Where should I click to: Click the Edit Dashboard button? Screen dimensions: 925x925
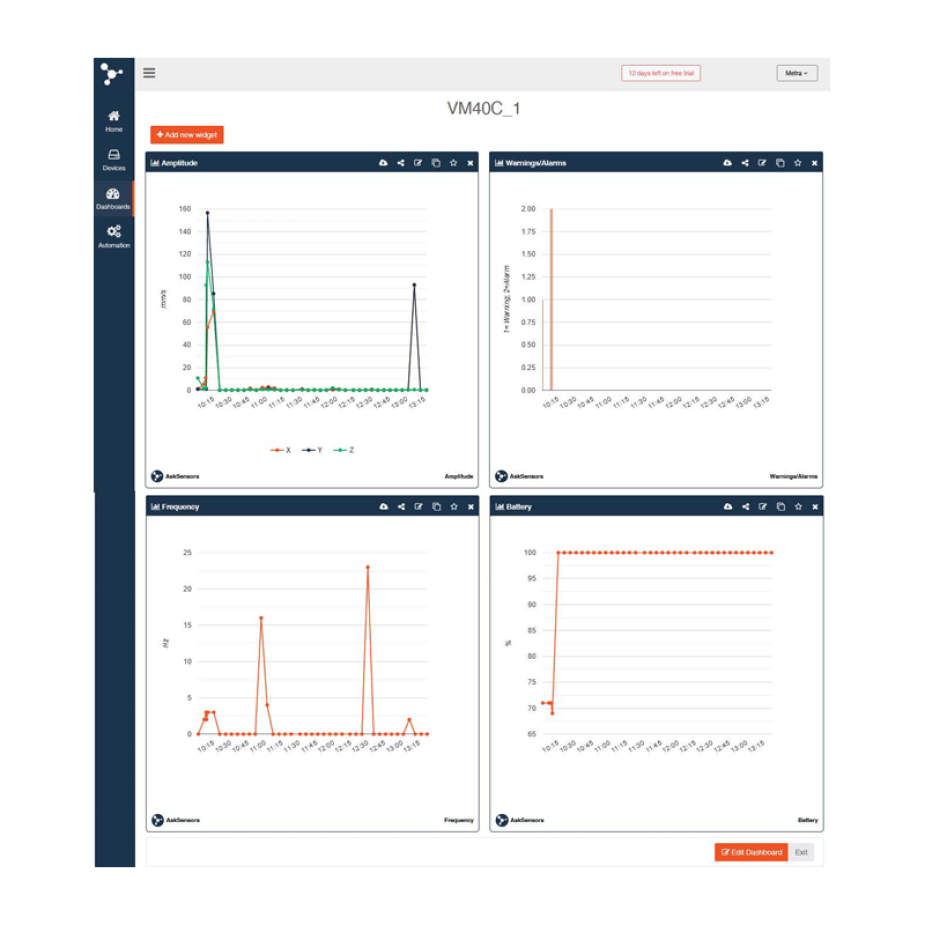[x=751, y=852]
